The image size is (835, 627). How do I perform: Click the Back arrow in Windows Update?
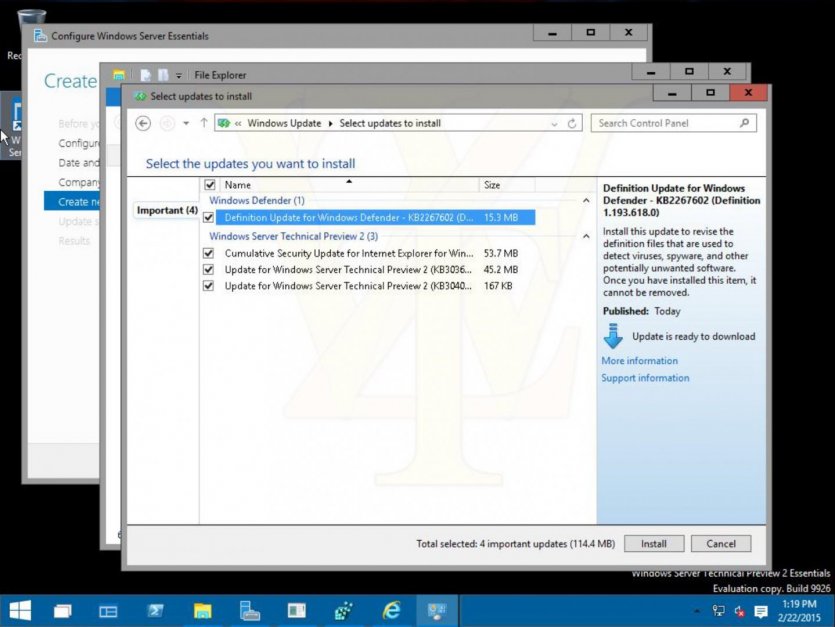(143, 123)
